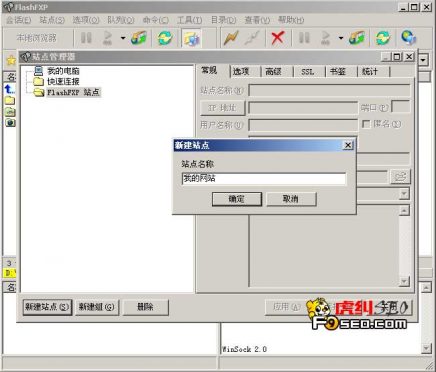Click the right pane transfer queue icon

click(x=325, y=38)
